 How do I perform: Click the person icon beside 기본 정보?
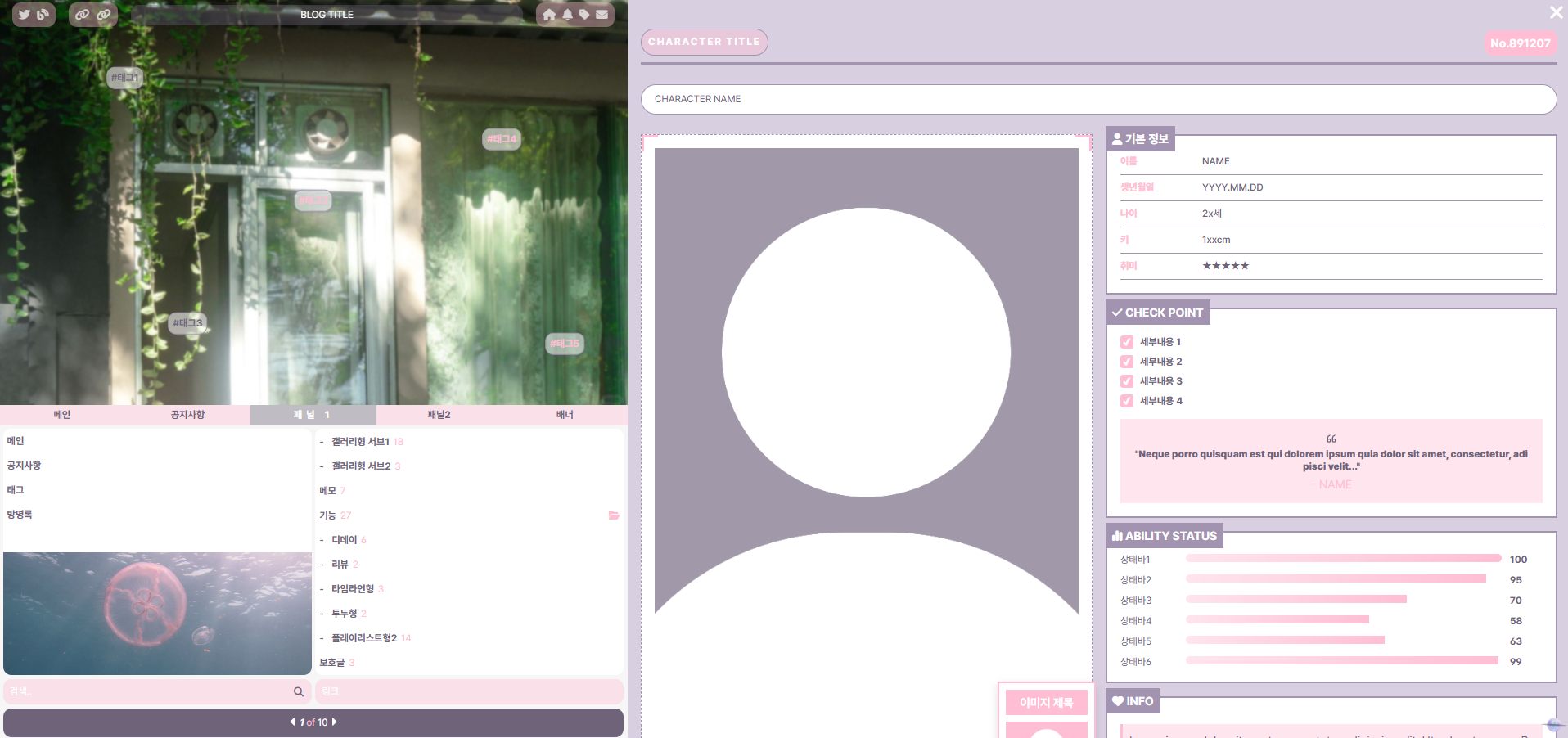point(1117,139)
